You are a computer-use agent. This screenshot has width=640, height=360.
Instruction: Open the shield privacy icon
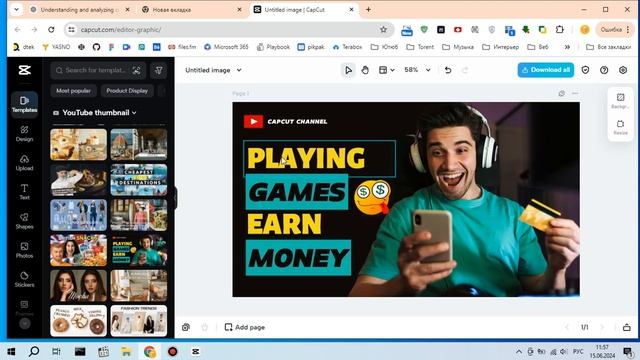tap(585, 70)
